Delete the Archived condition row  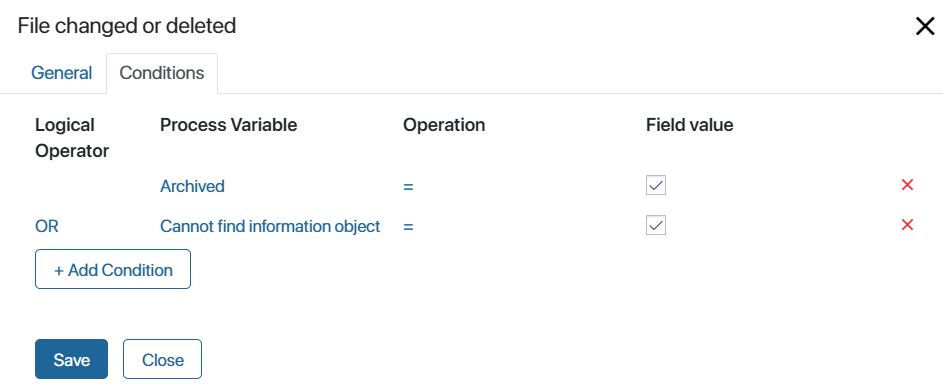pos(908,185)
